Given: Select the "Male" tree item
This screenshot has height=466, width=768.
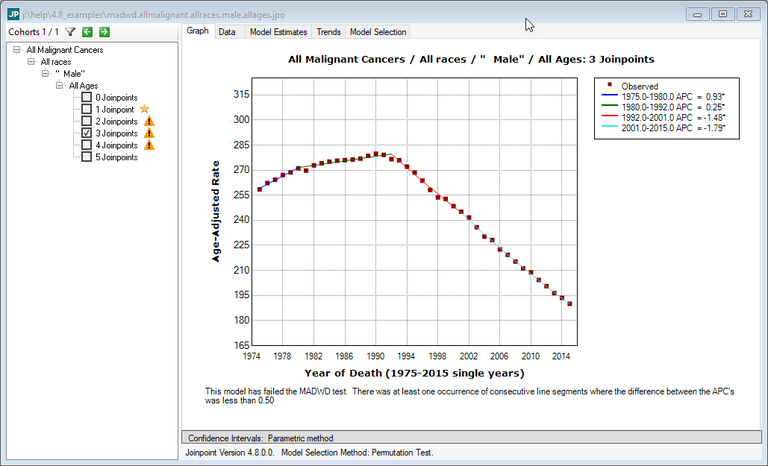Looking at the screenshot, I should (x=68, y=73).
